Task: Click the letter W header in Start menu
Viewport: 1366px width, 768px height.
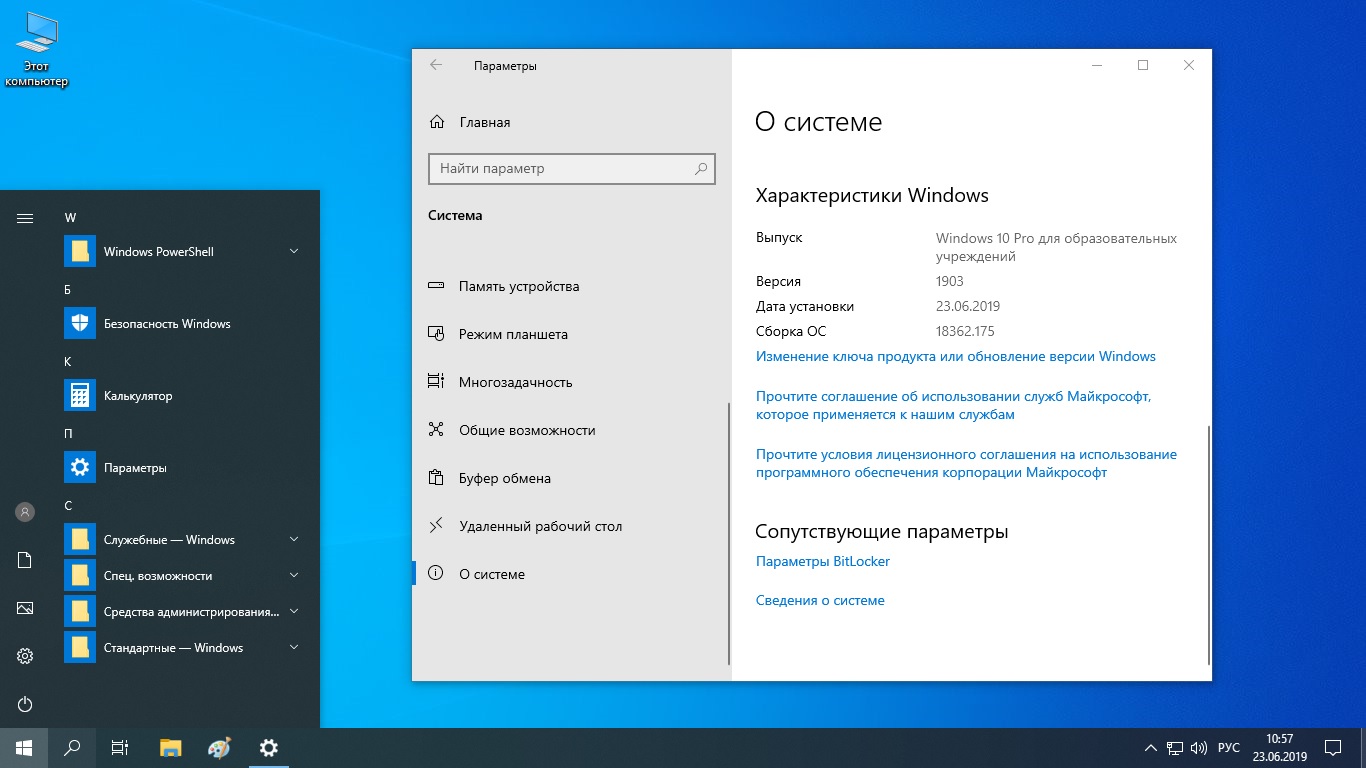Action: pos(70,218)
